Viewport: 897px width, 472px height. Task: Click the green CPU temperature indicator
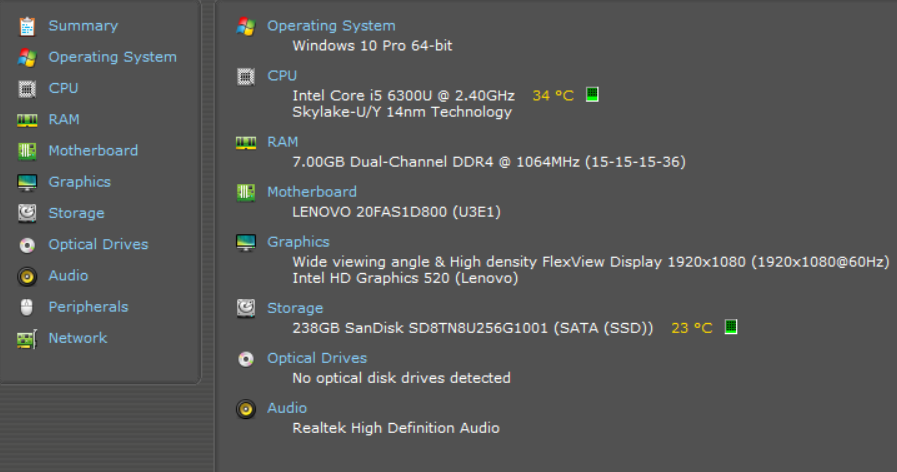(592, 95)
